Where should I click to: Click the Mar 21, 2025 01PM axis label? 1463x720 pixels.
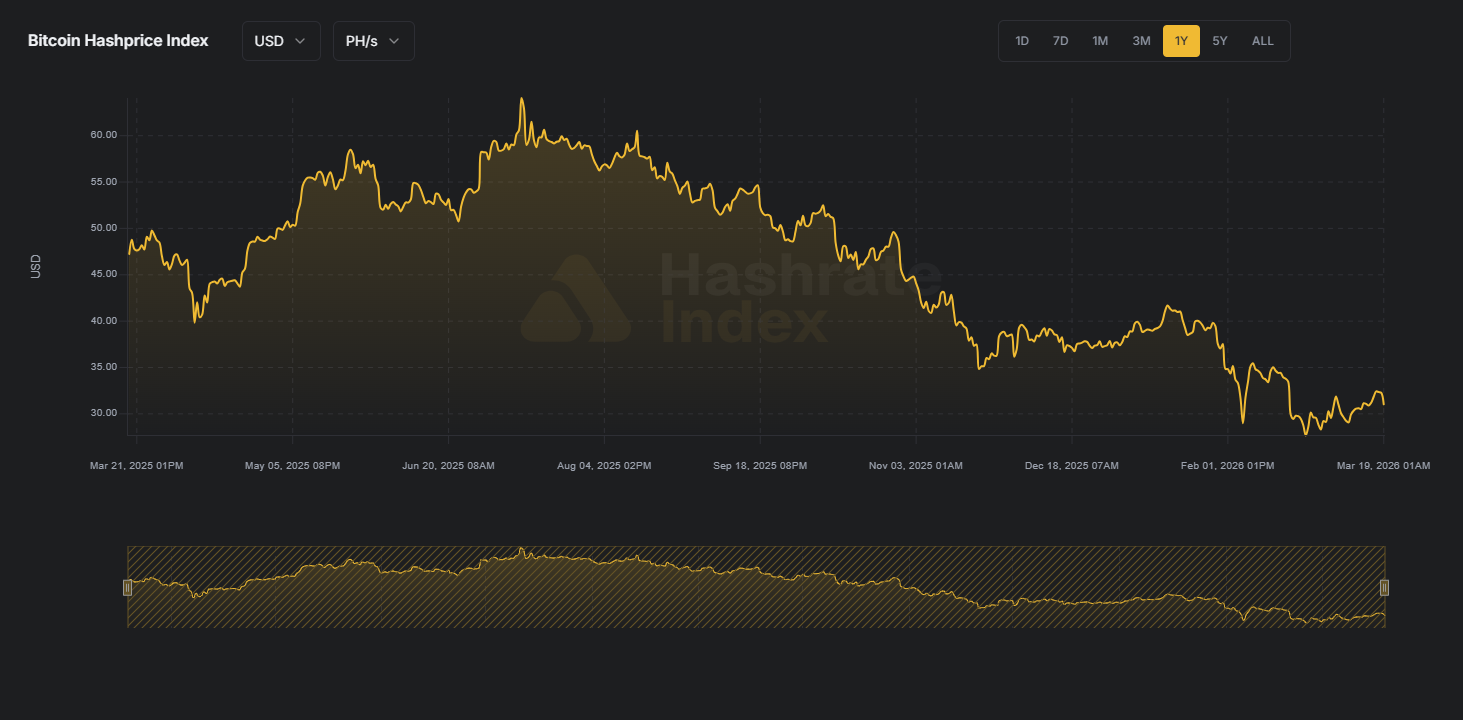tap(136, 466)
